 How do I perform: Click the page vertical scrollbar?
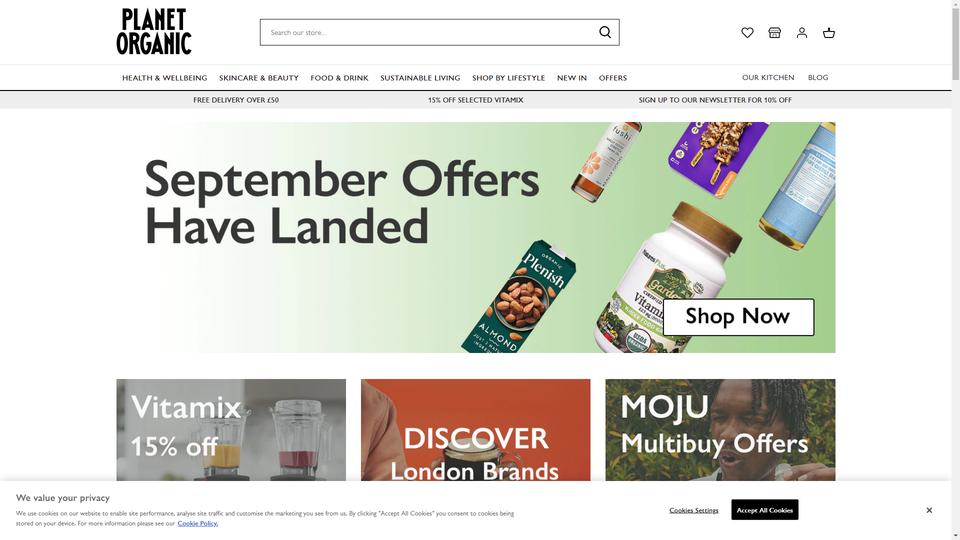[956, 270]
